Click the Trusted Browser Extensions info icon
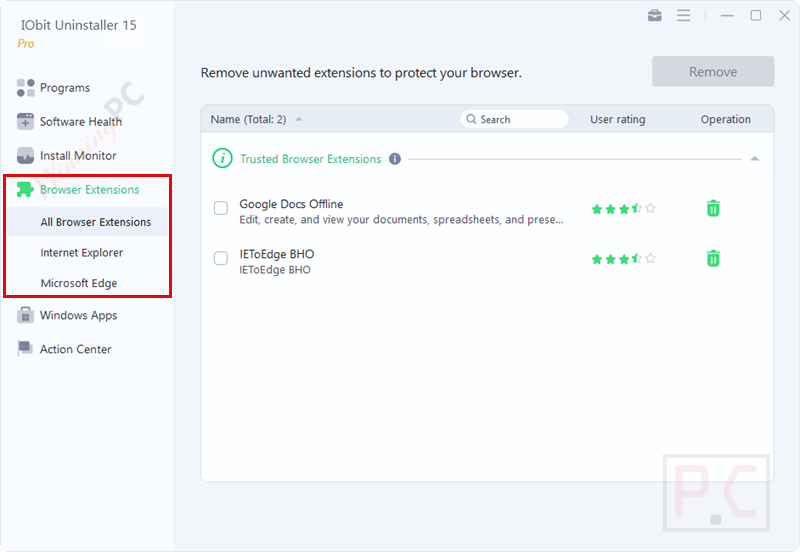 (395, 159)
